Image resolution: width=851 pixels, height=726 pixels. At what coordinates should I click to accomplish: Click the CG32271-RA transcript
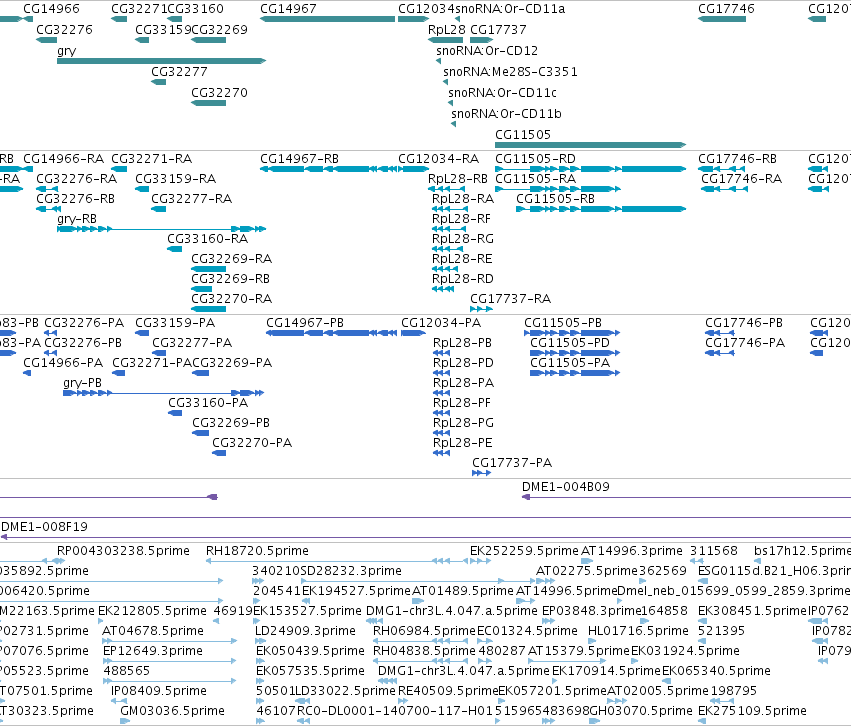119,169
